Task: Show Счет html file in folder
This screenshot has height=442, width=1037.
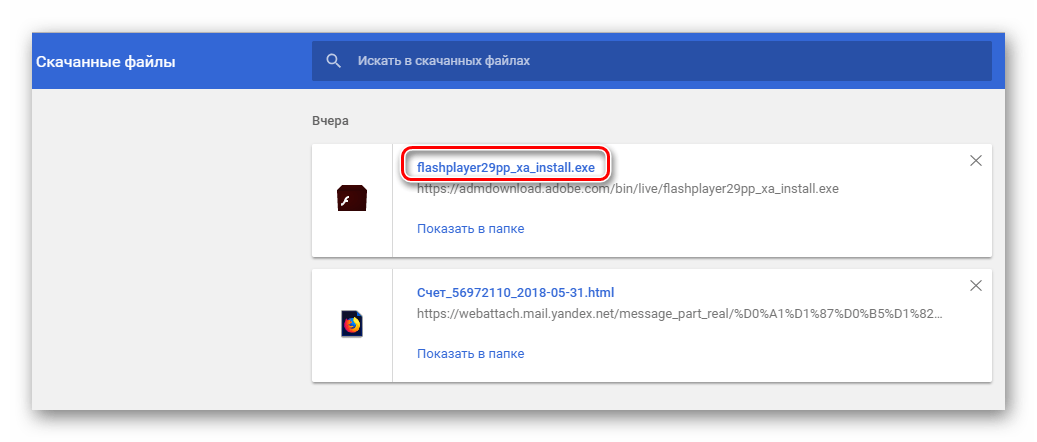Action: tap(470, 353)
